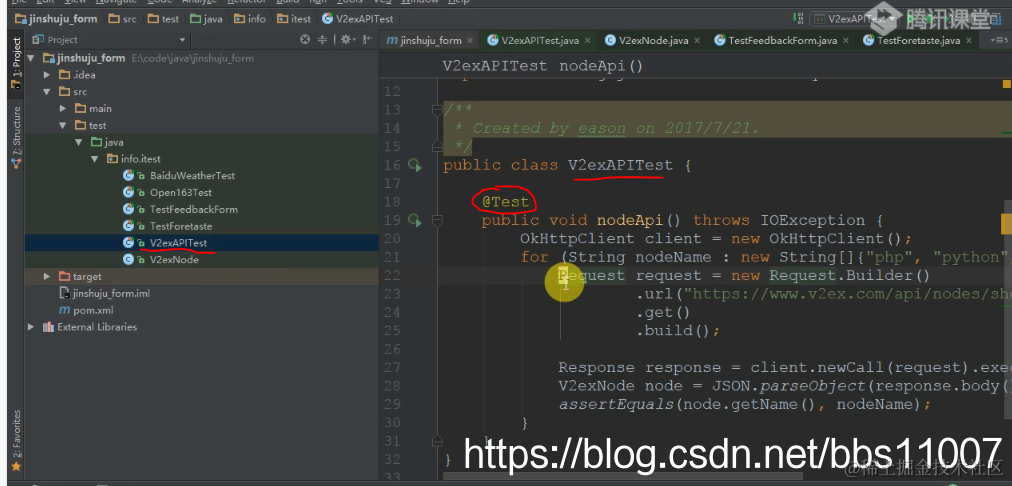
Task: Collapse the src folder
Action: (x=46, y=92)
